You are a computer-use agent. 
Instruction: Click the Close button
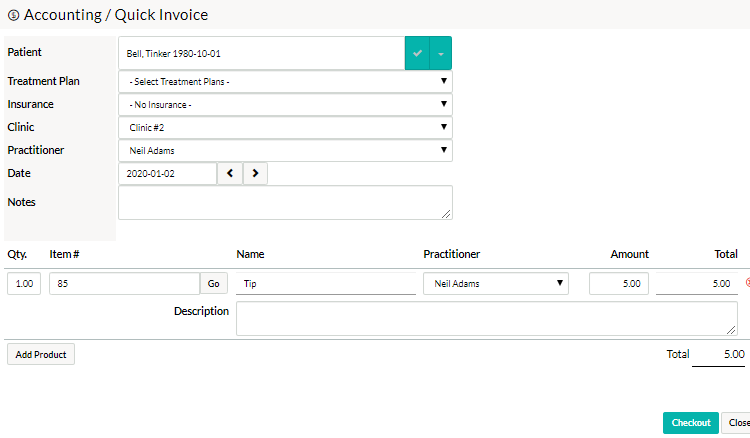point(736,423)
